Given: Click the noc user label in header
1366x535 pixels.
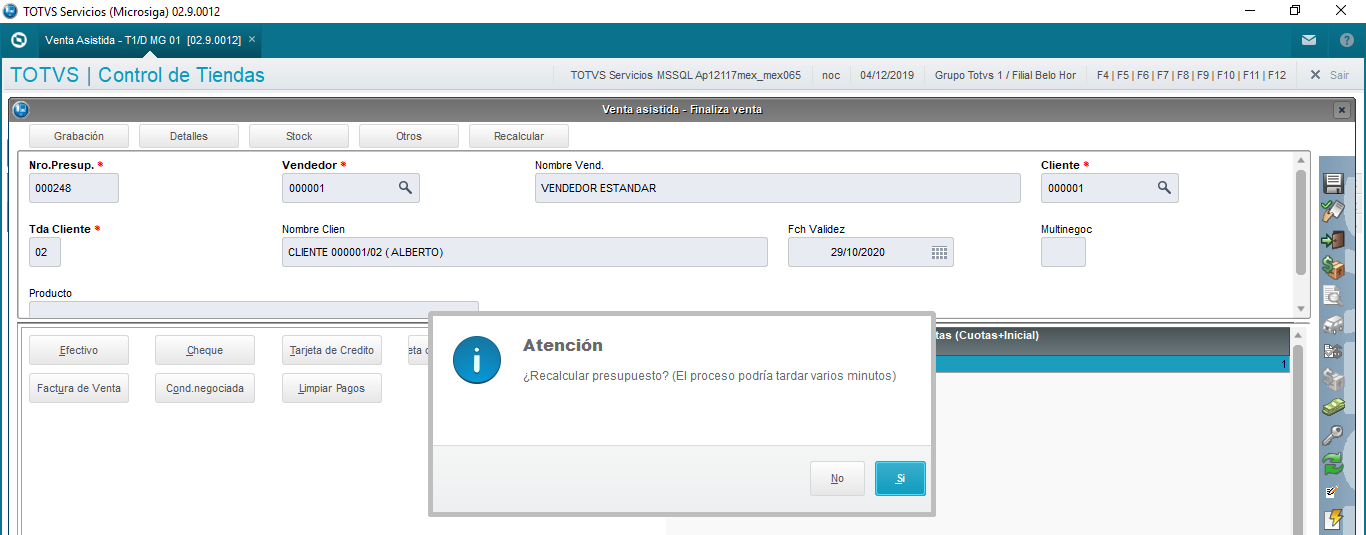Looking at the screenshot, I should point(831,75).
